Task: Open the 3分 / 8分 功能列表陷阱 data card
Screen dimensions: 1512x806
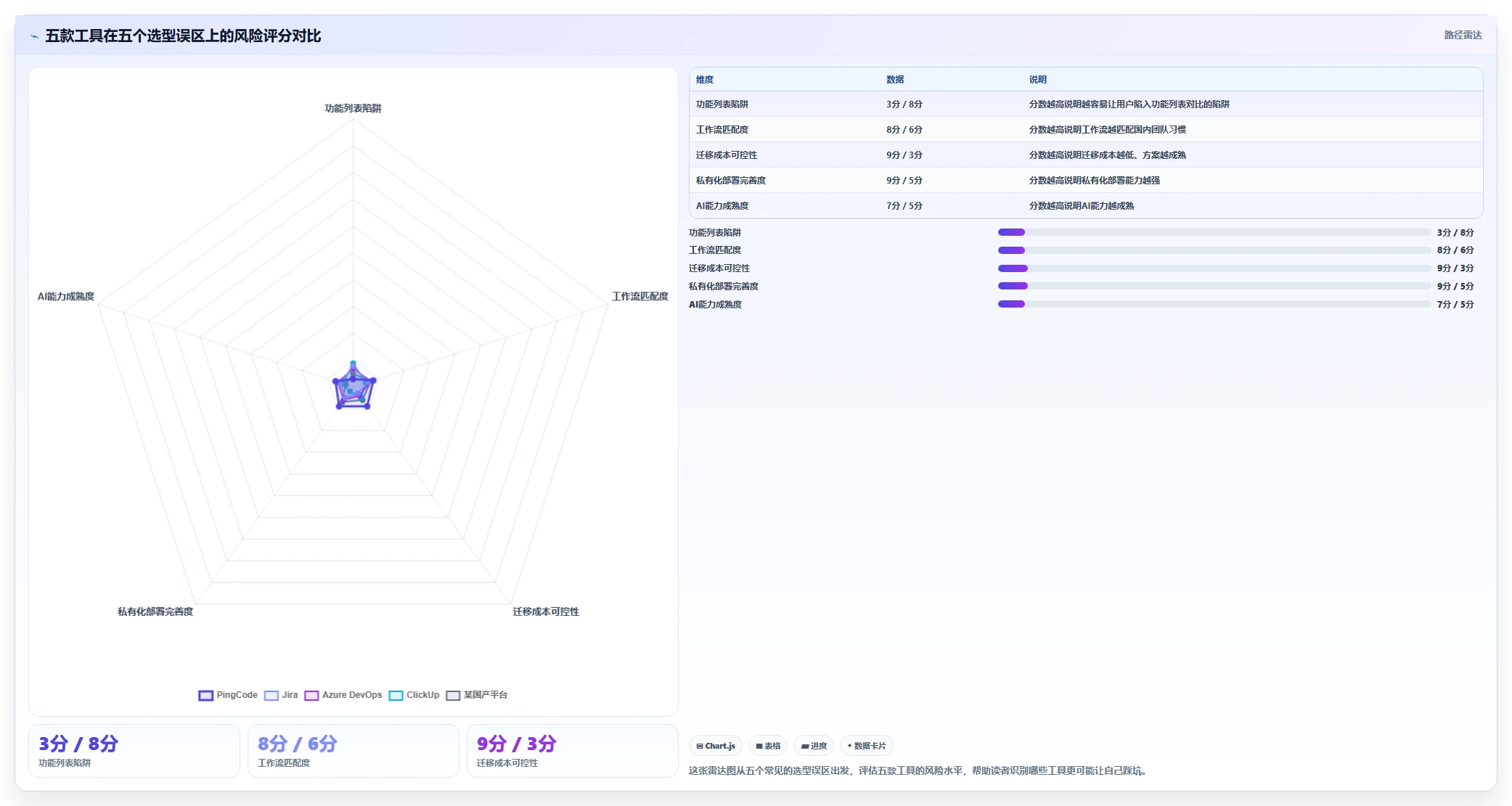Action: 134,751
